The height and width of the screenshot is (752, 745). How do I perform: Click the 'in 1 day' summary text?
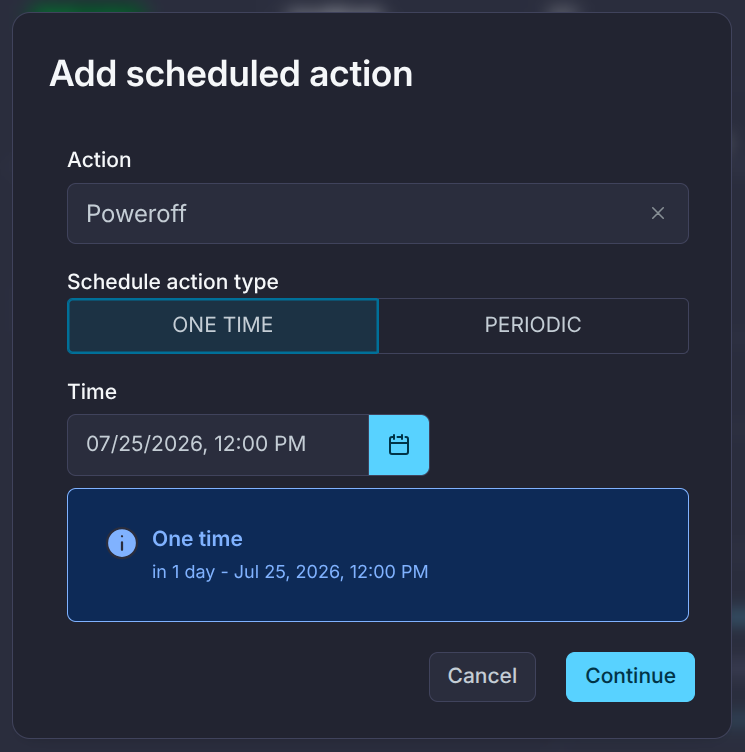tap(183, 572)
